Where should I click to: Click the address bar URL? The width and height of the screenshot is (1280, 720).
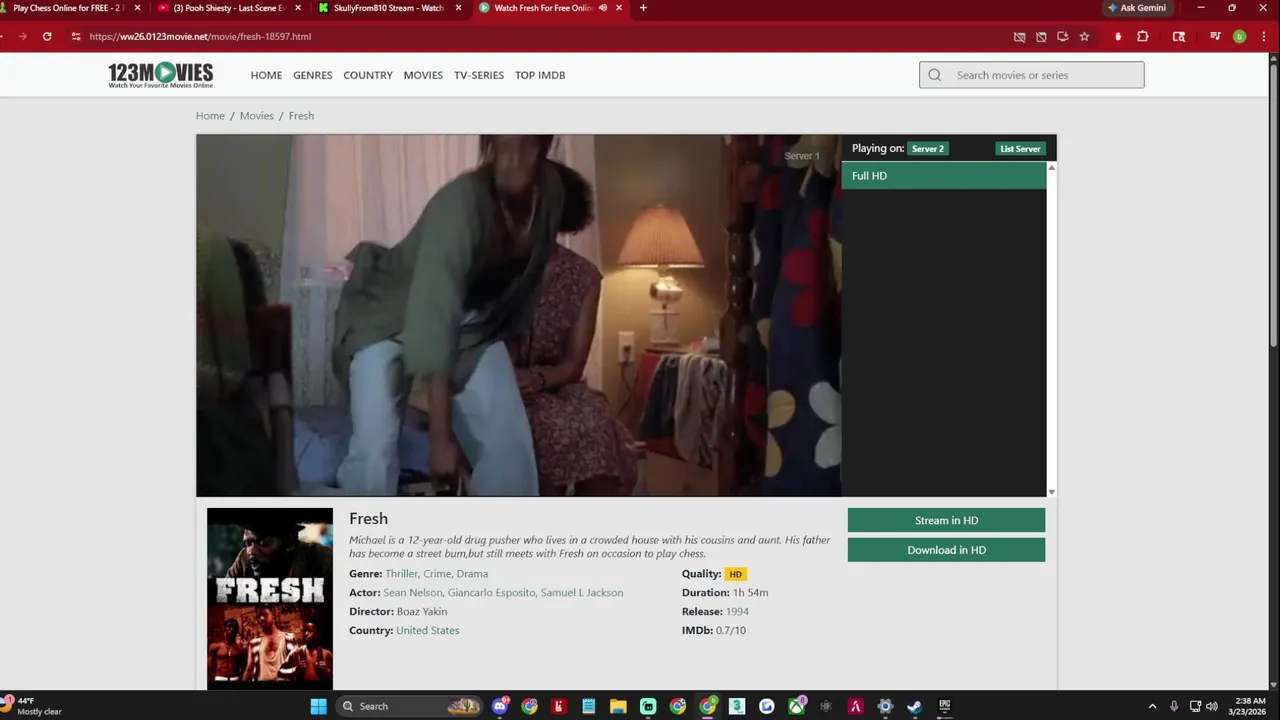(200, 36)
